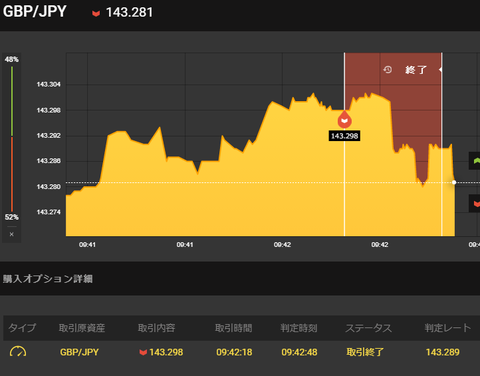Screen dimensions: 480x376
Task: Click the green and red sentiment gauge bar
Action: tap(12, 138)
